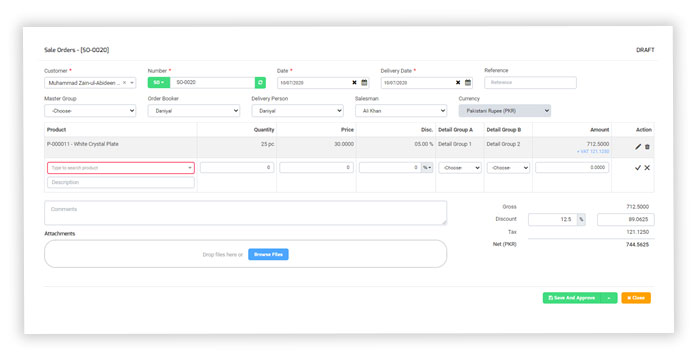
Task: Confirm new product line with checkmark icon
Action: (x=637, y=168)
